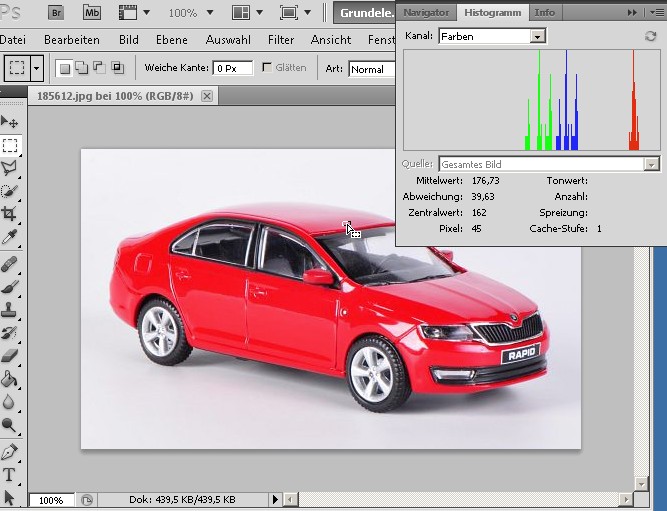Select the Move tool
667x511 pixels.
[9, 122]
